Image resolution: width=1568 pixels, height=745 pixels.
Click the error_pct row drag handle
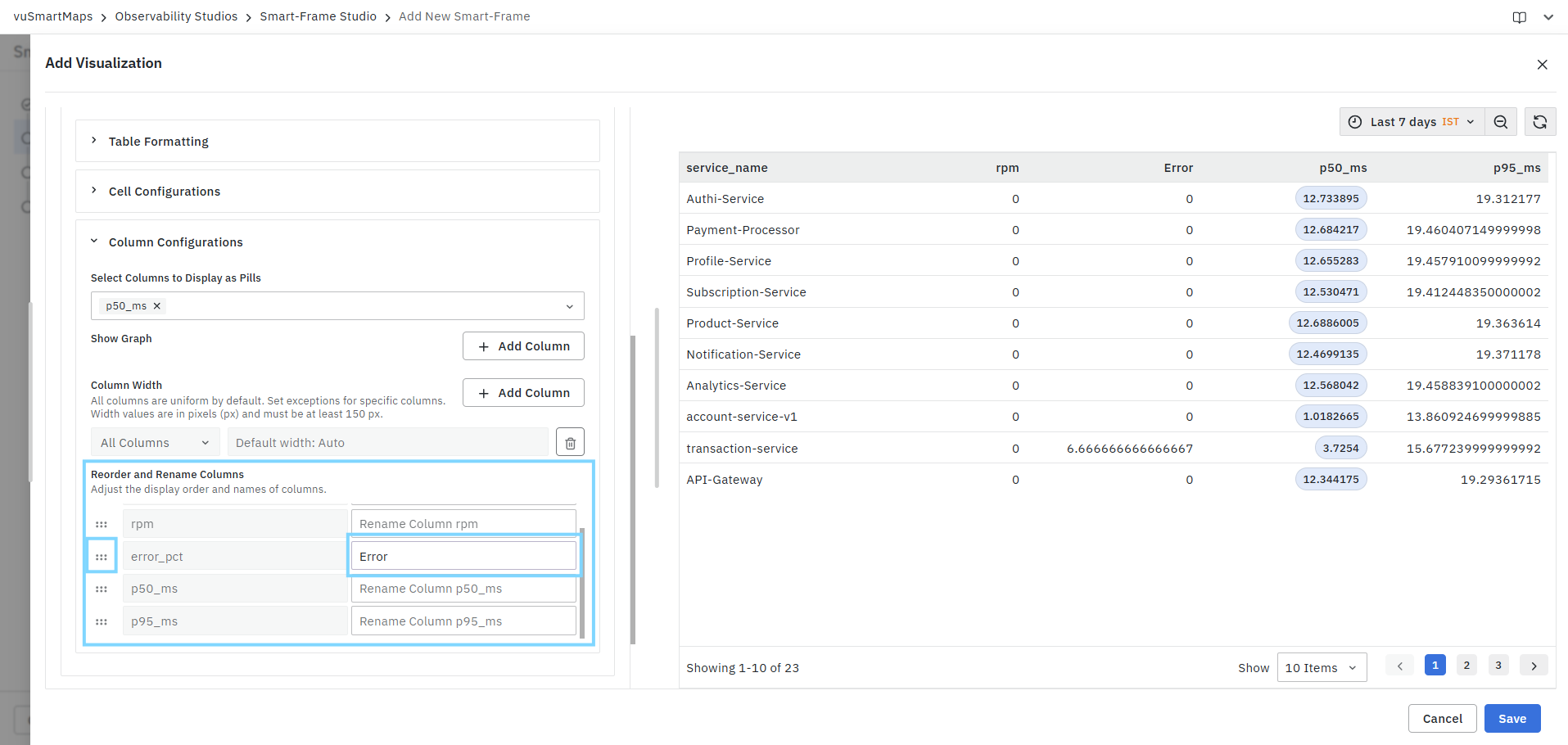pos(102,557)
